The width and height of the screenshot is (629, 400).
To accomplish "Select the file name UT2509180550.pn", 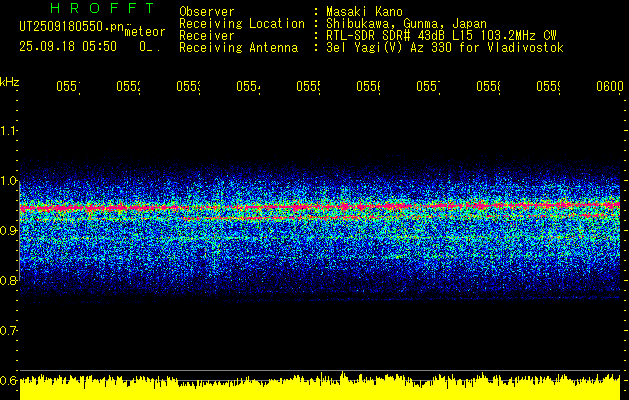I will [x=71, y=27].
